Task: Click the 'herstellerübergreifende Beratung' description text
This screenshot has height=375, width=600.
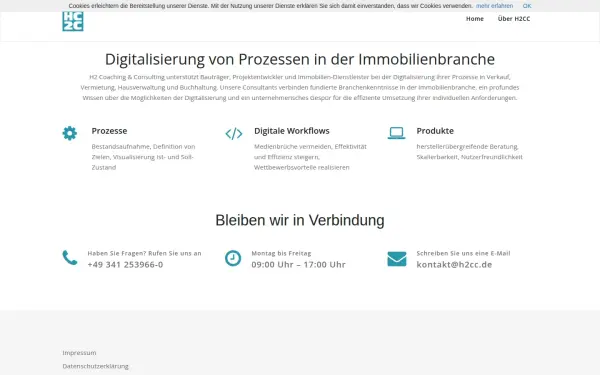Action: coord(470,152)
